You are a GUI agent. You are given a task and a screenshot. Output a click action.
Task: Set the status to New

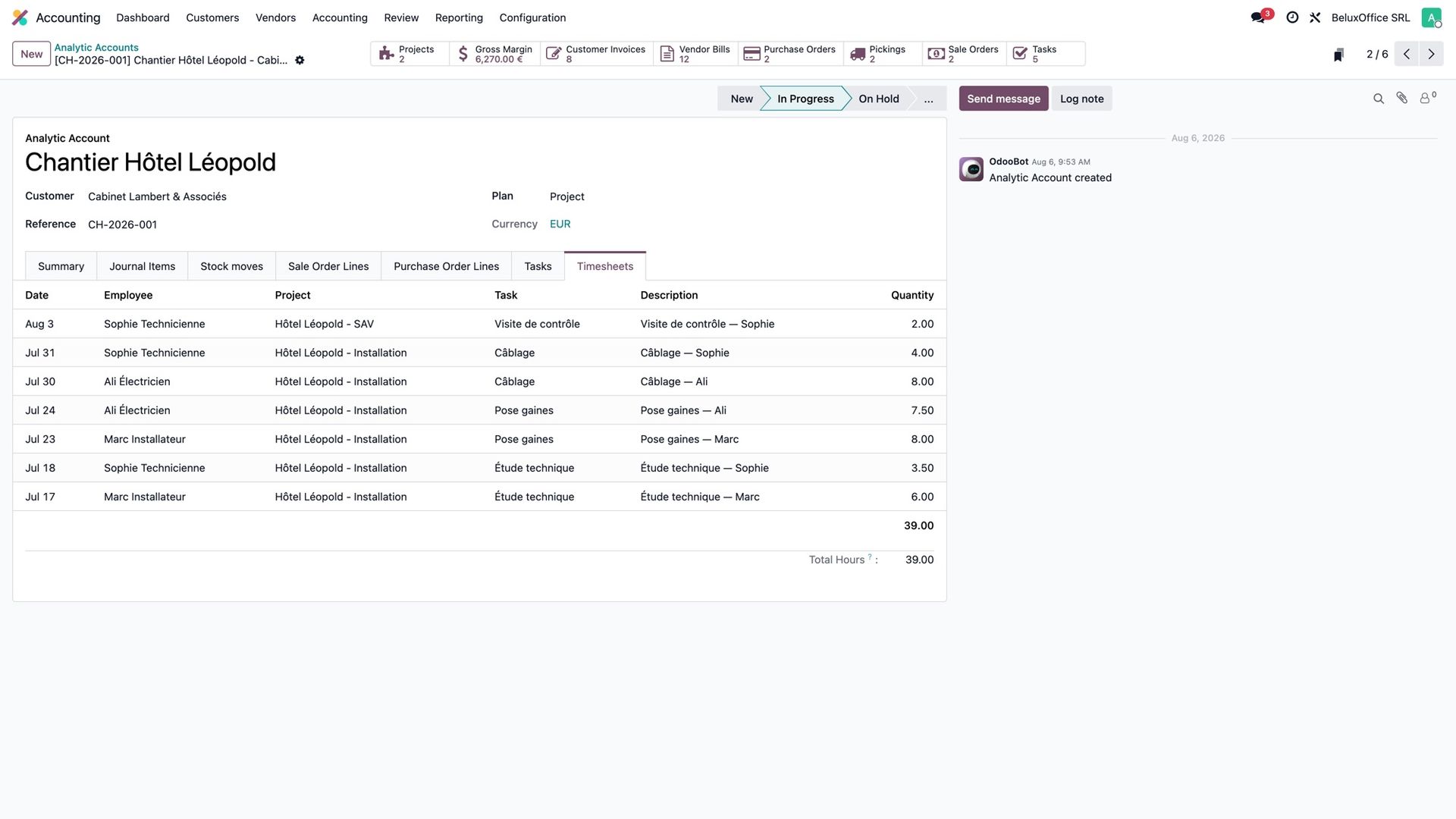point(741,99)
